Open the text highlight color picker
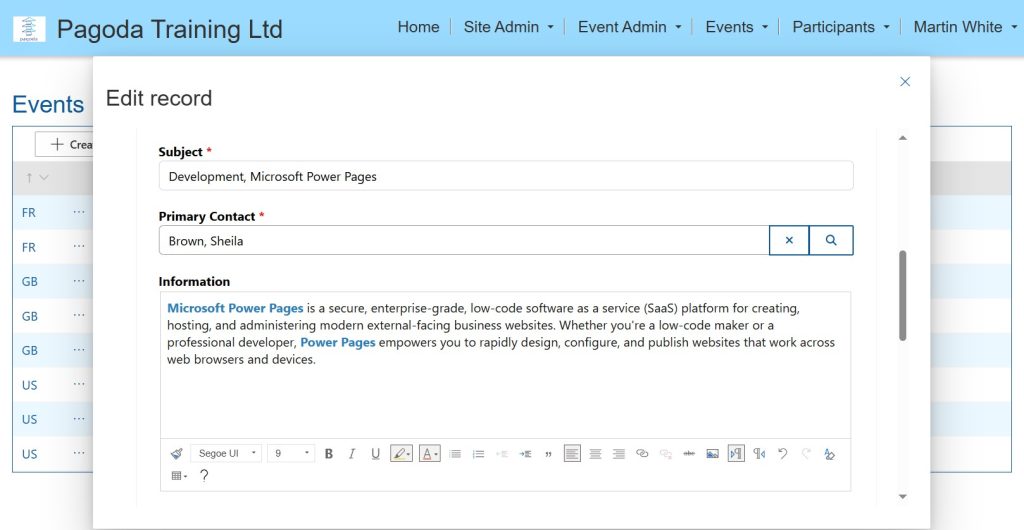This screenshot has height=530, width=1024. [401, 454]
